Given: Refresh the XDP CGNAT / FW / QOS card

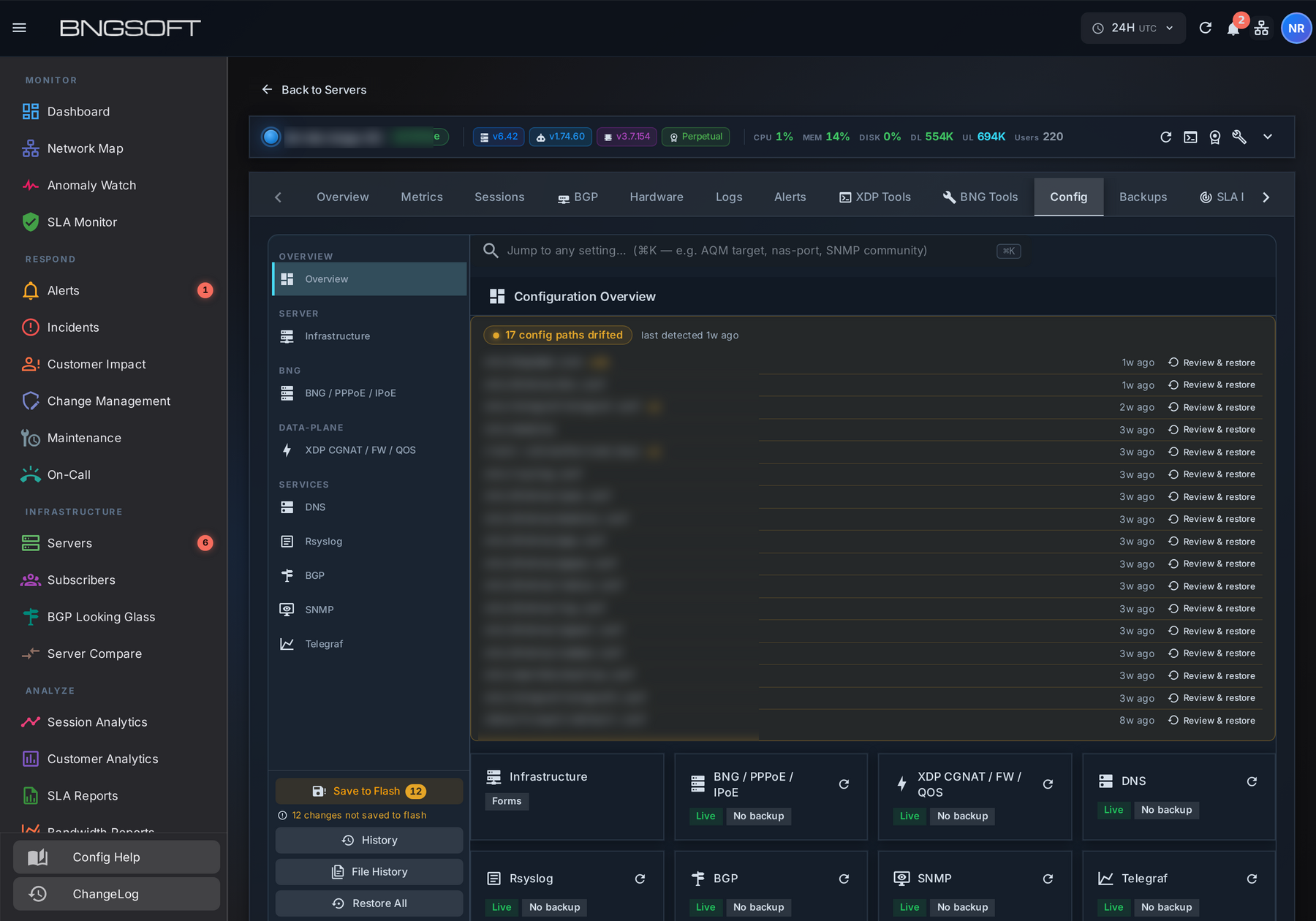Looking at the screenshot, I should click(1048, 784).
